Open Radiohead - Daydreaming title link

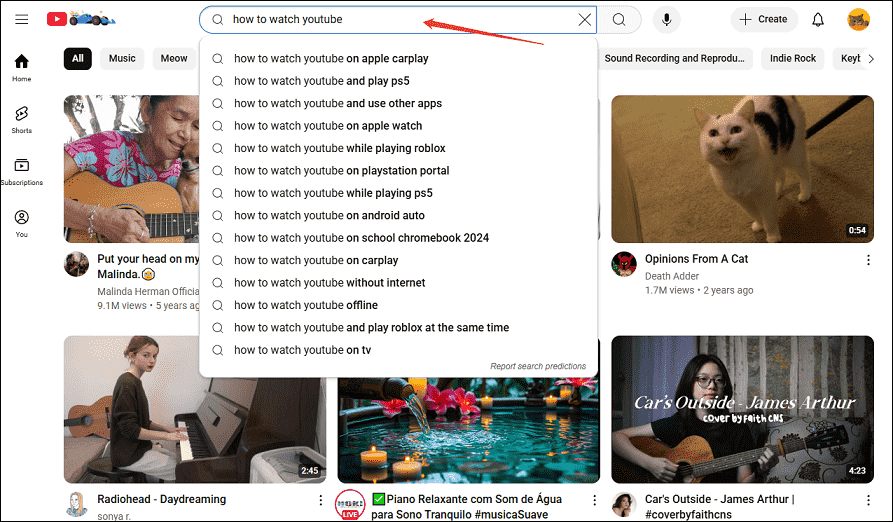(161, 499)
